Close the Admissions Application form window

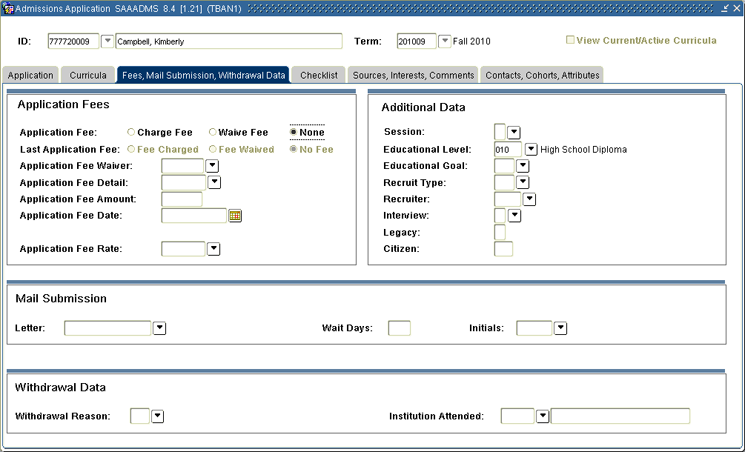pyautogui.click(x=736, y=9)
